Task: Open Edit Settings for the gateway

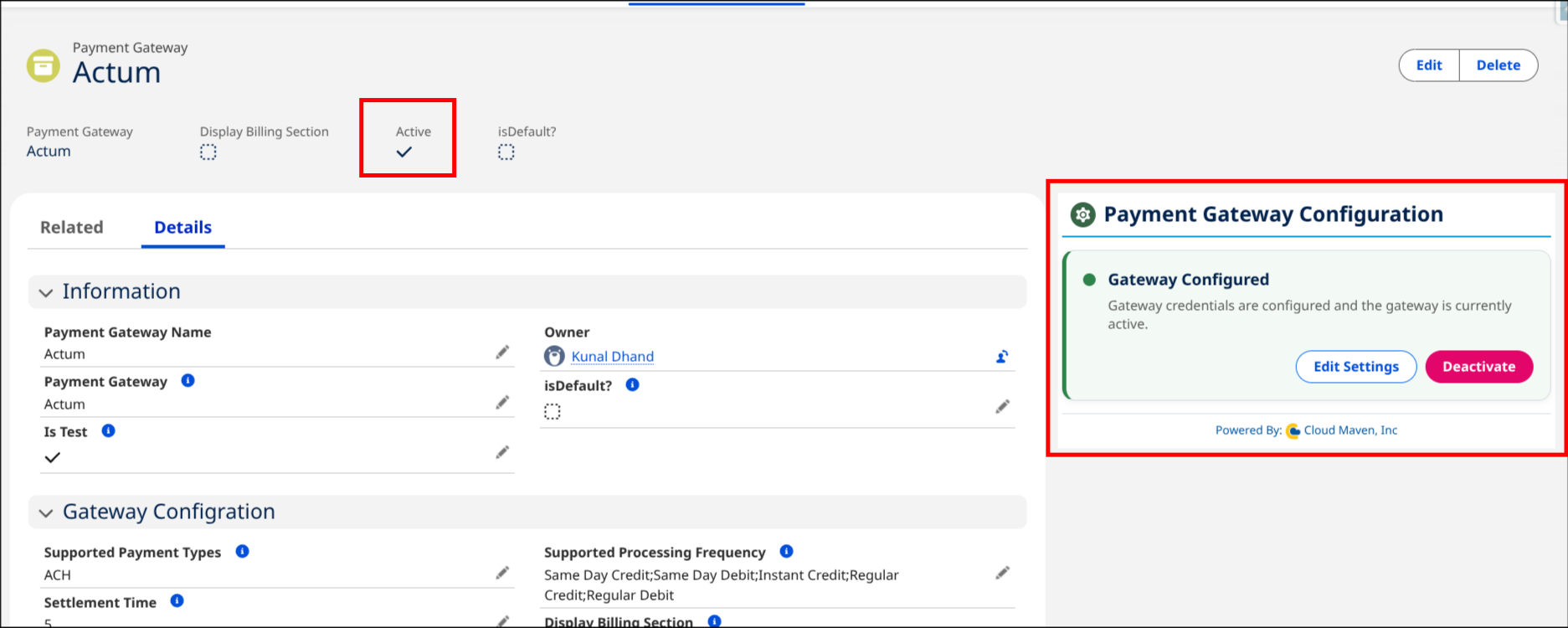Action: [1356, 367]
